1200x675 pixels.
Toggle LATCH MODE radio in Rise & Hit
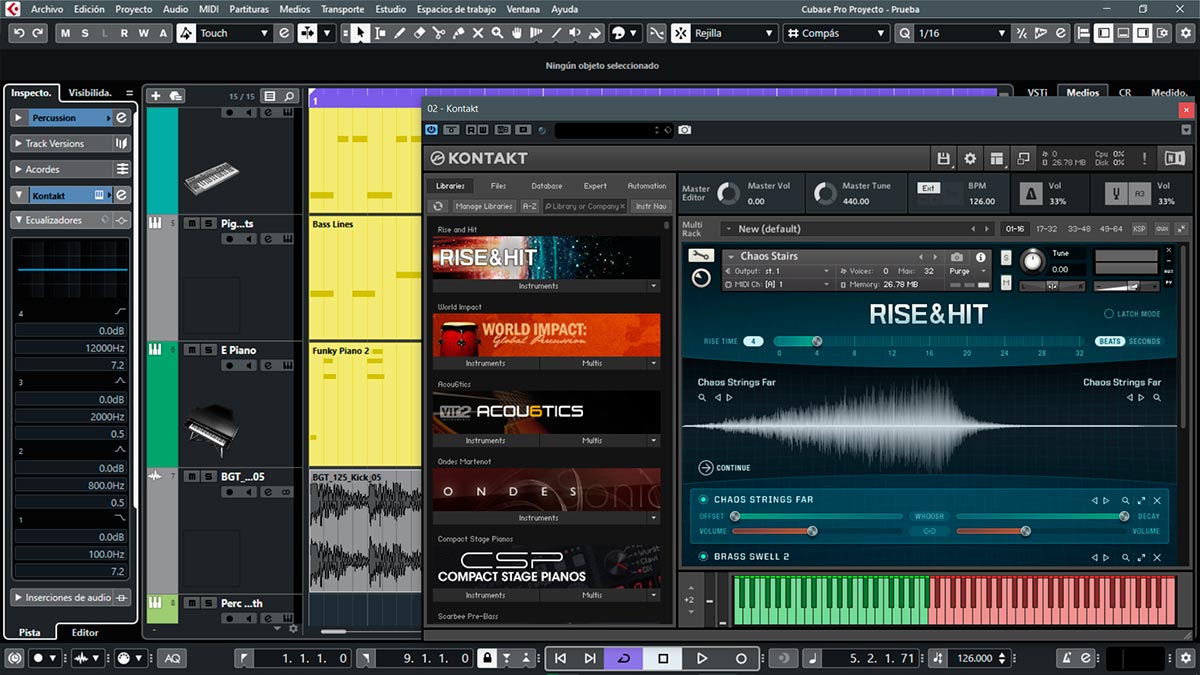[1109, 314]
